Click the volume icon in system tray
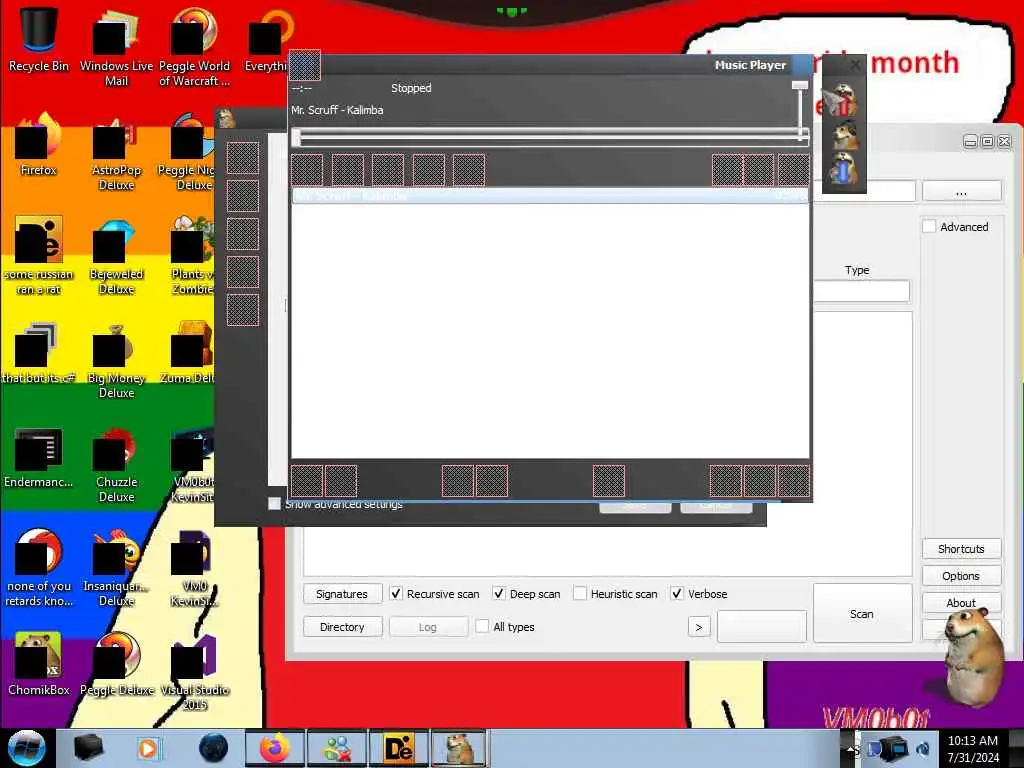The height and width of the screenshot is (768, 1024). (x=923, y=749)
